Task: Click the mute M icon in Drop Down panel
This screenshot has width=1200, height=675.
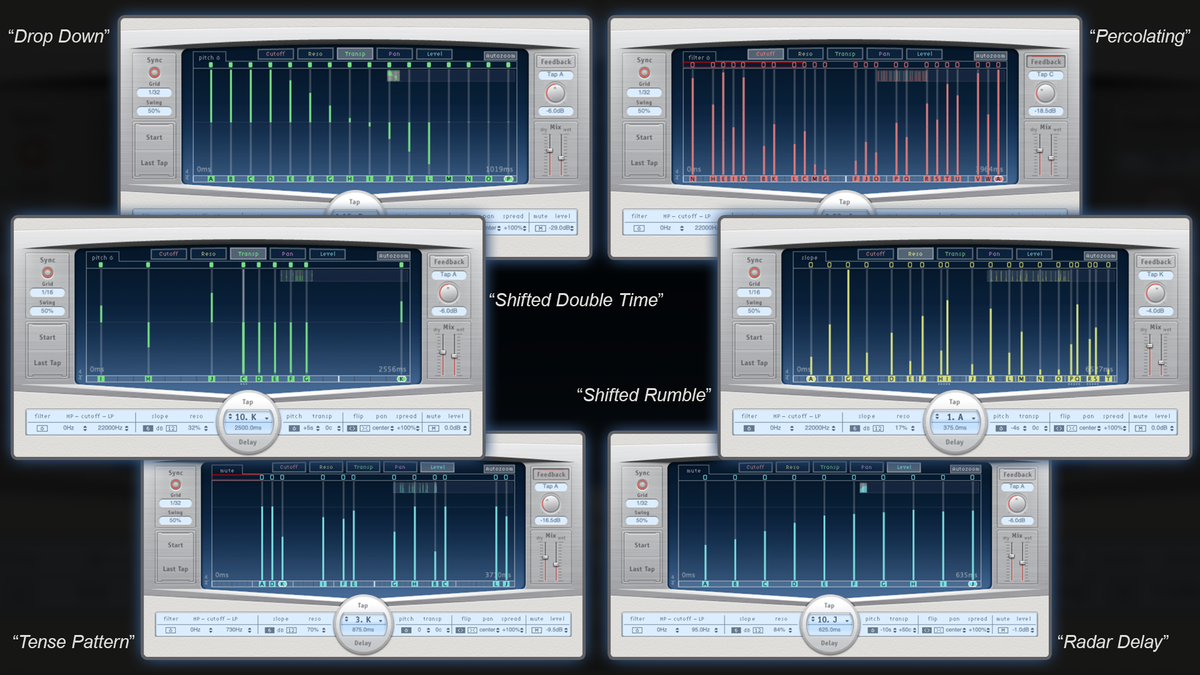Action: point(540,228)
